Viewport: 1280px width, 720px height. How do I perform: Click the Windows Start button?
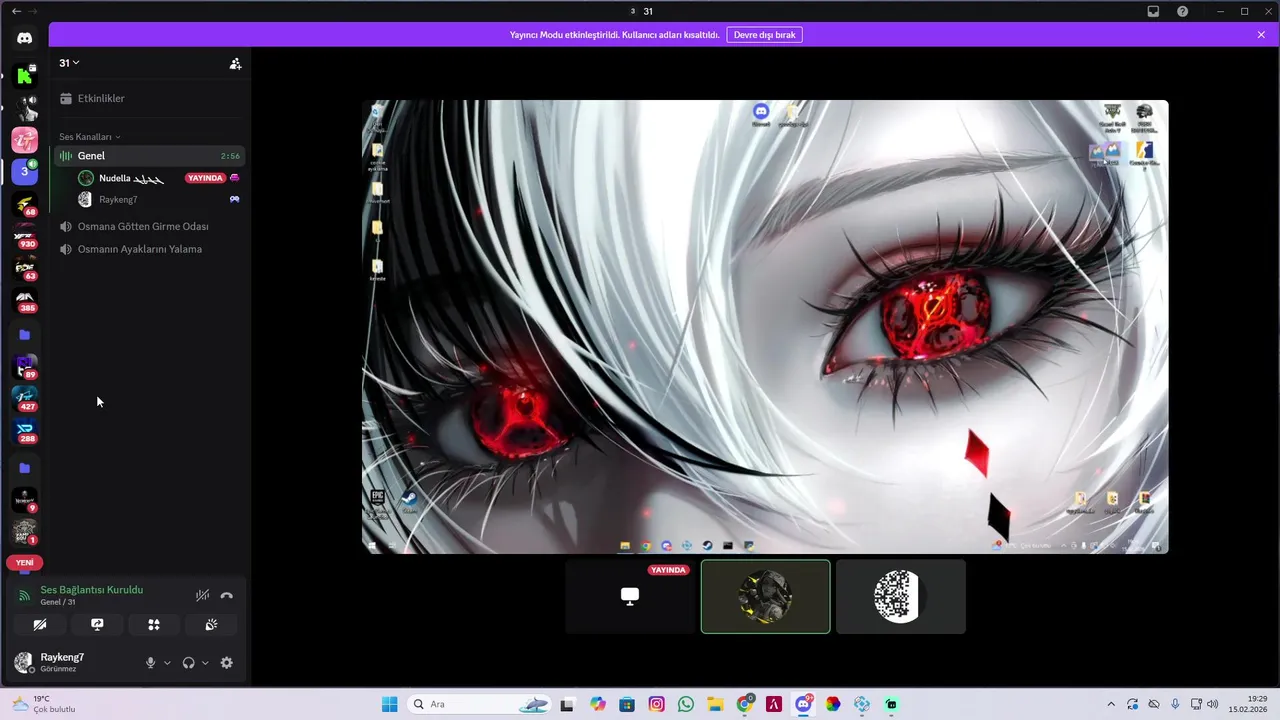[x=389, y=704]
